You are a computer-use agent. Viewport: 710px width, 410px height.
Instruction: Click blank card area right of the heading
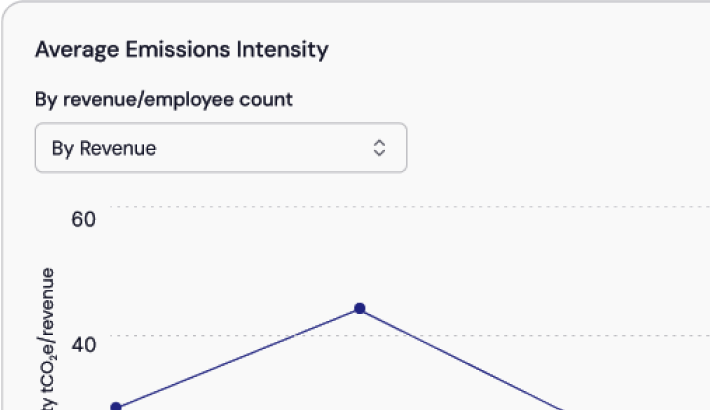(520, 49)
